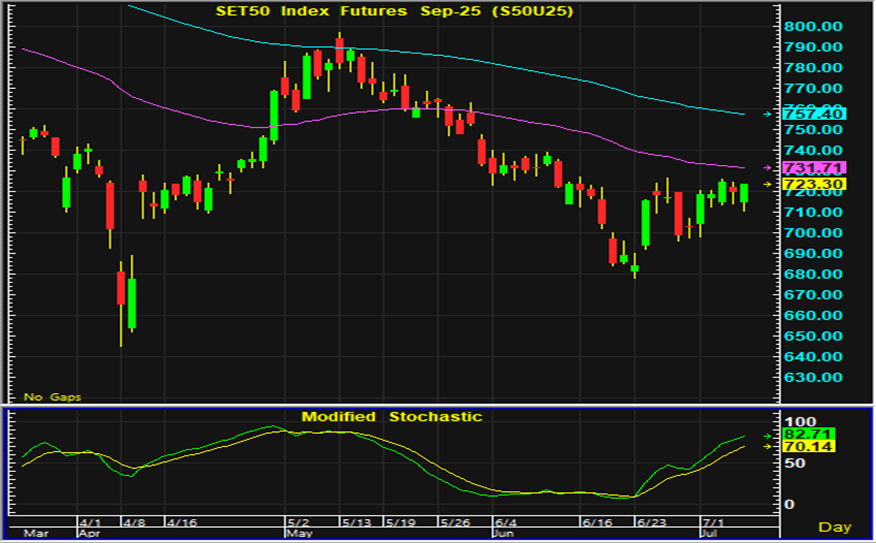Click the Jun month label
The height and width of the screenshot is (543, 876).
point(502,534)
